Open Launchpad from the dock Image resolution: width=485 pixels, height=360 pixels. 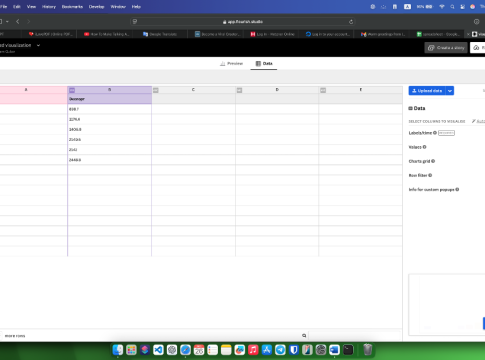(131, 350)
